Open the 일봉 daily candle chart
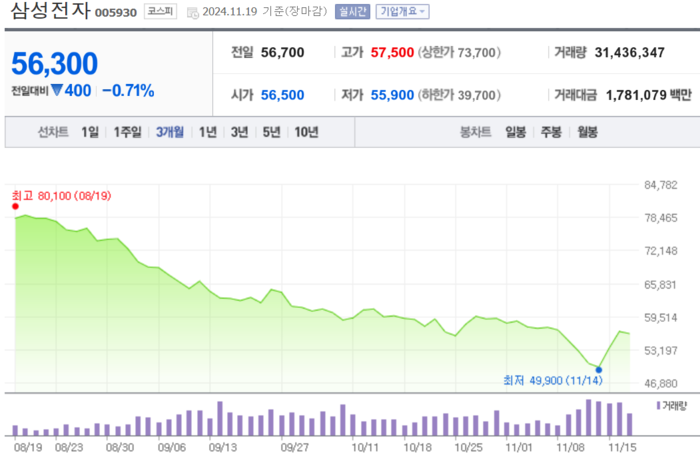The image size is (700, 459). click(516, 132)
